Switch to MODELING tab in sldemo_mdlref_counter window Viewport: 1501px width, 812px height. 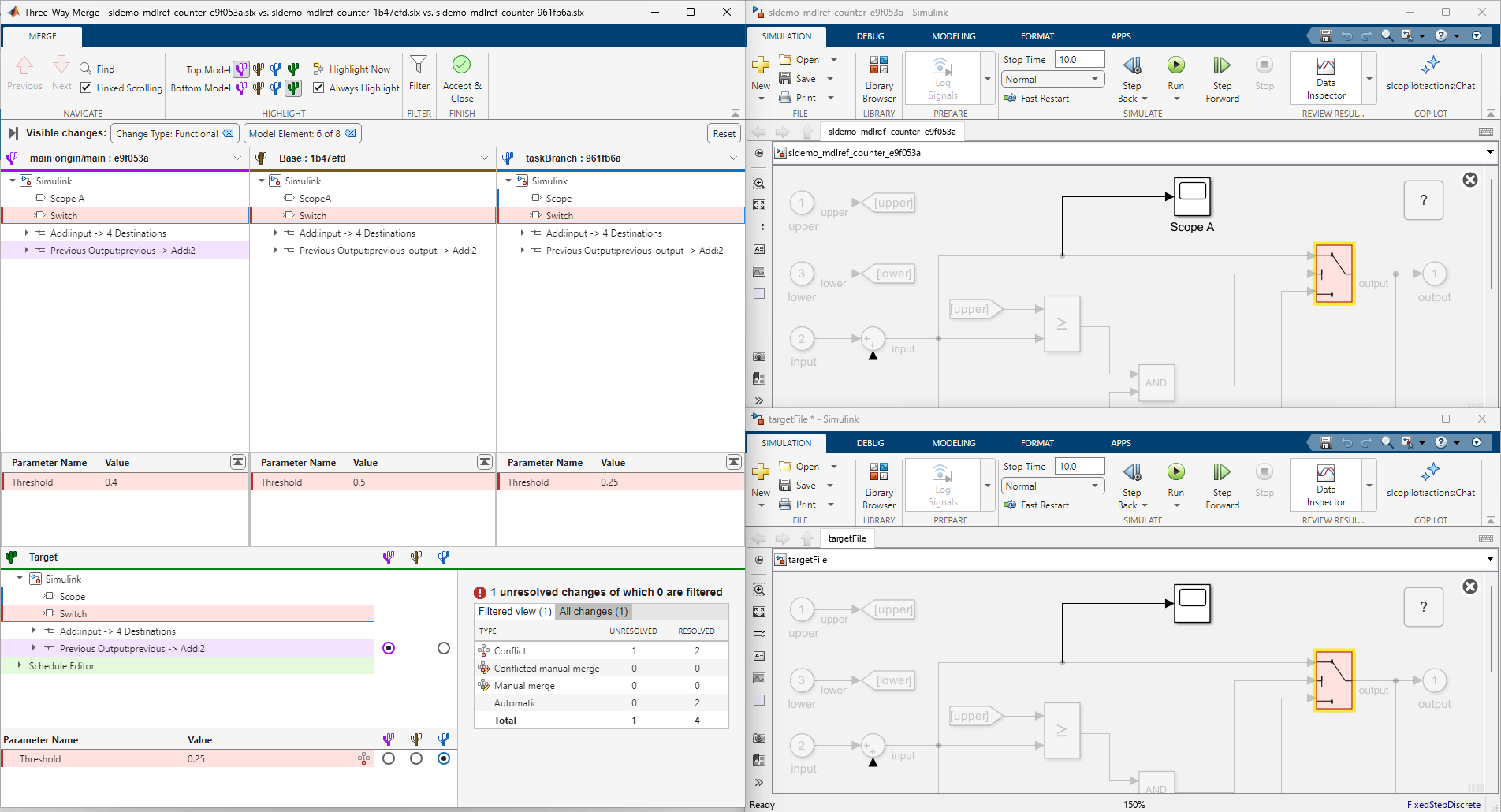click(954, 36)
